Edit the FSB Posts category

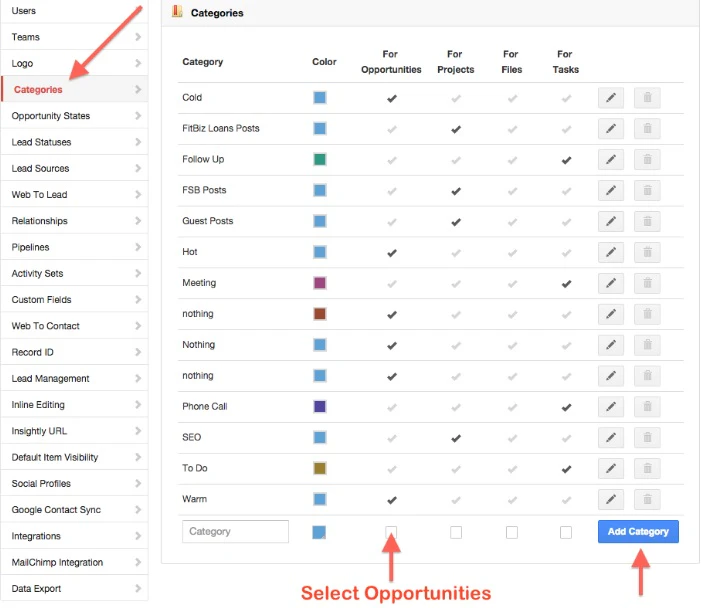point(611,190)
